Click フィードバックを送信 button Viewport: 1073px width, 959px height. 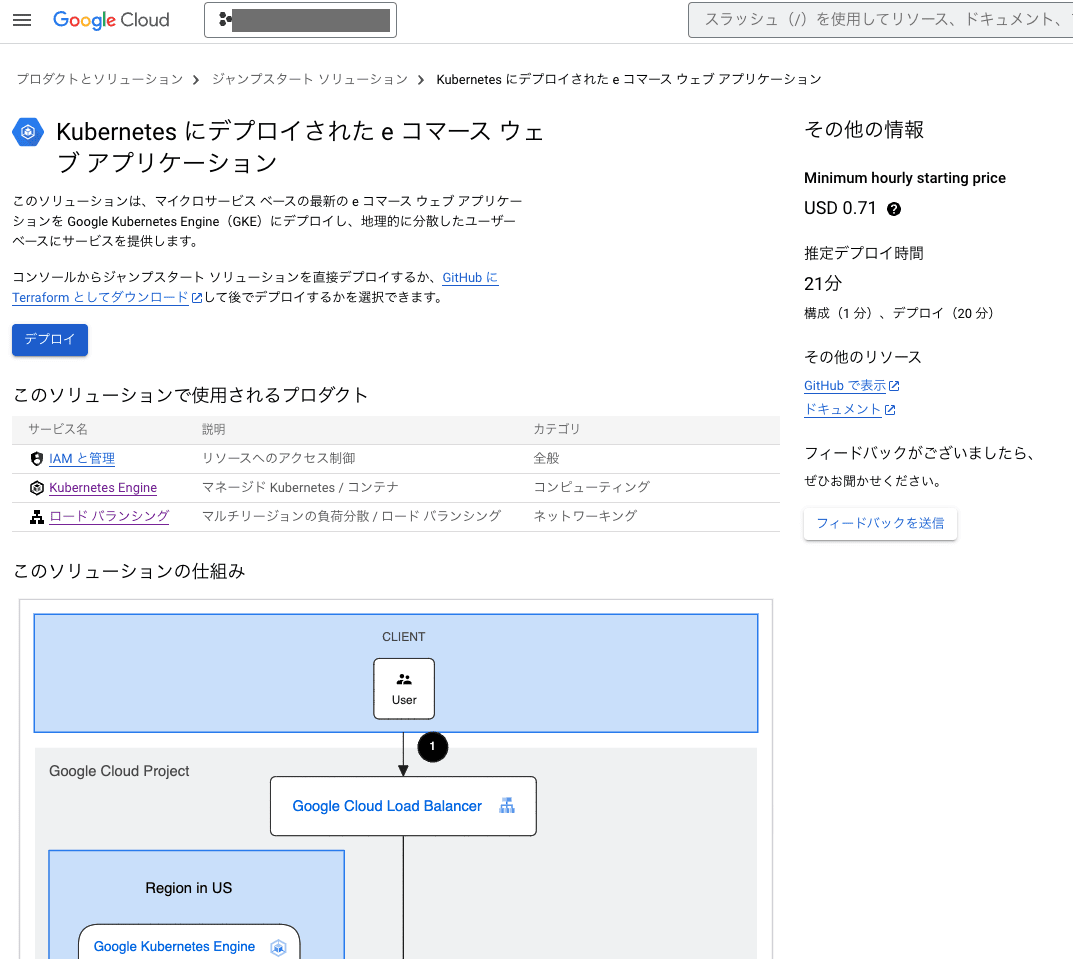(880, 524)
